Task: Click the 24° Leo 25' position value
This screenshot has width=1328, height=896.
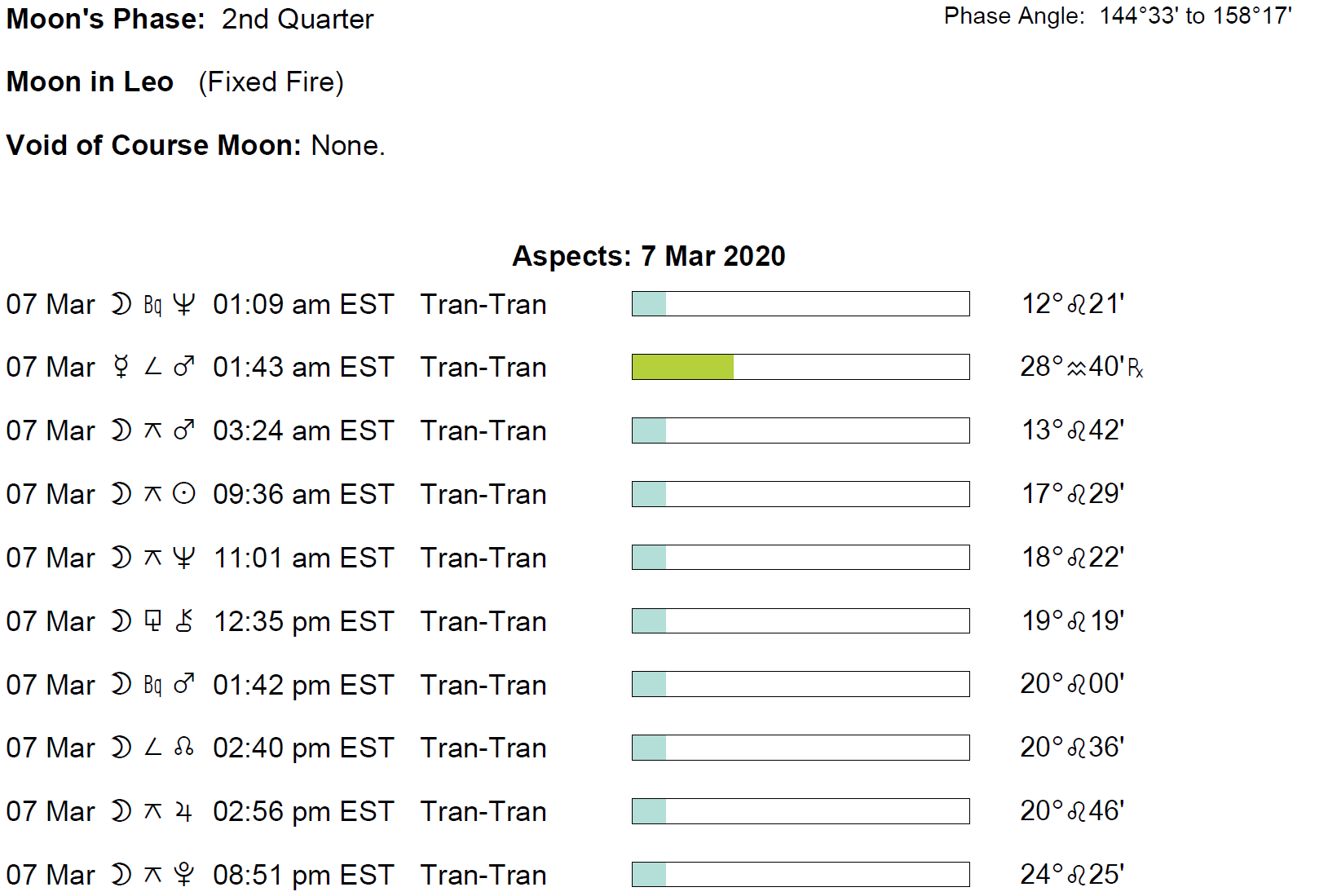Action: (x=1071, y=875)
